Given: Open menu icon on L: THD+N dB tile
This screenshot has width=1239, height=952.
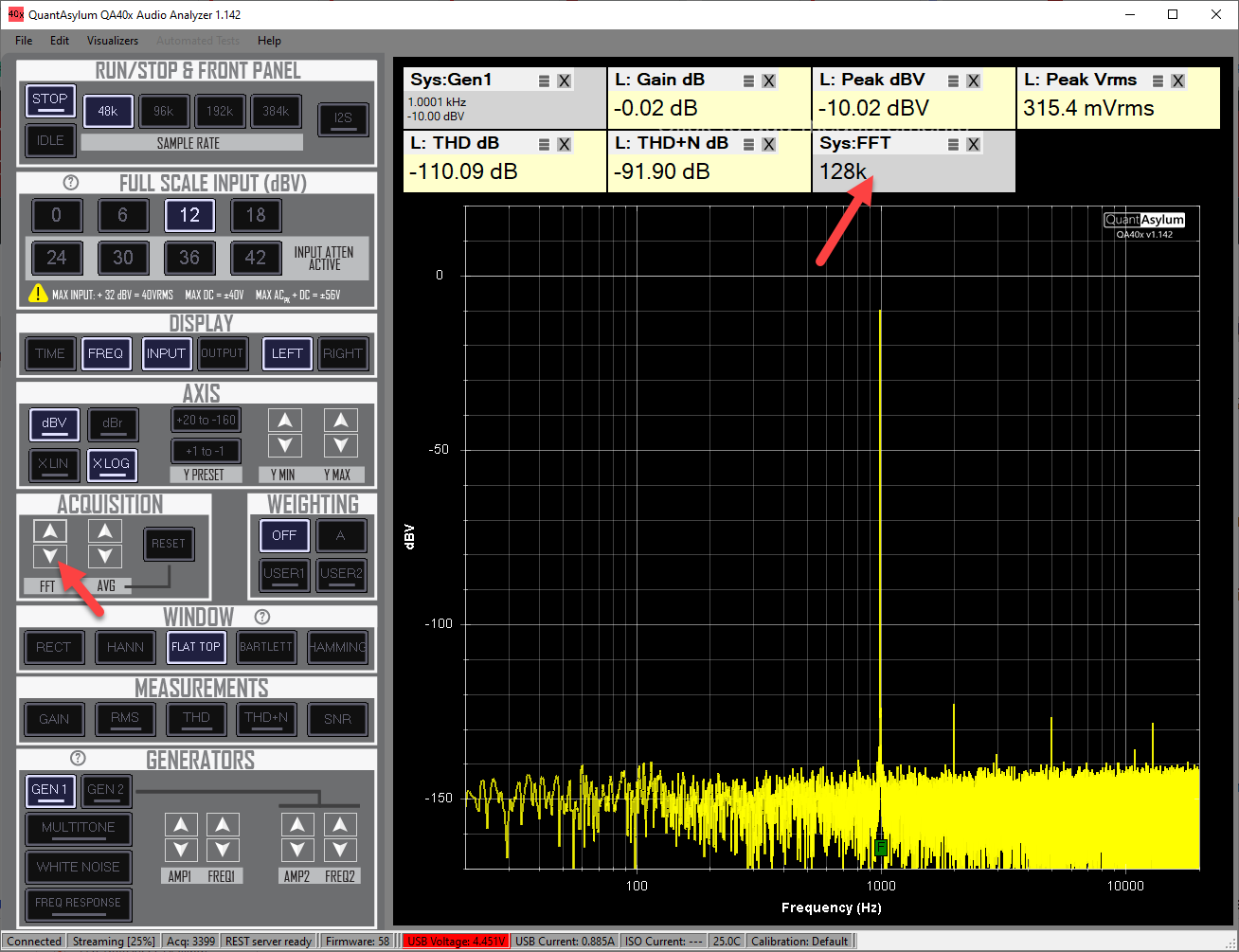Looking at the screenshot, I should click(749, 145).
